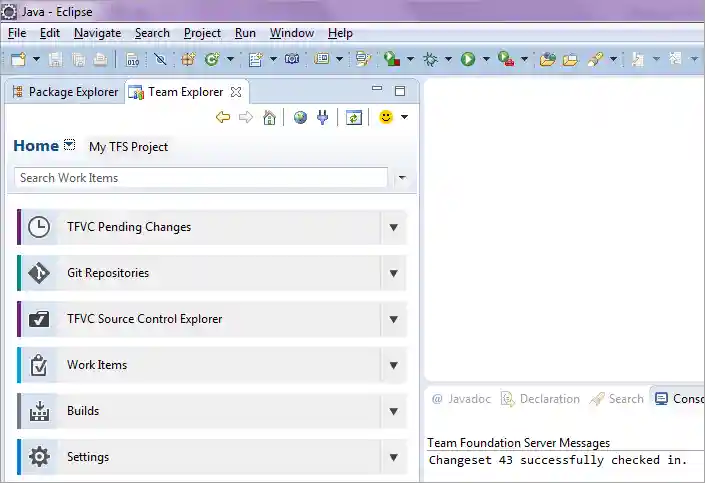
Task: Click the Search Work Items field
Action: 201,178
